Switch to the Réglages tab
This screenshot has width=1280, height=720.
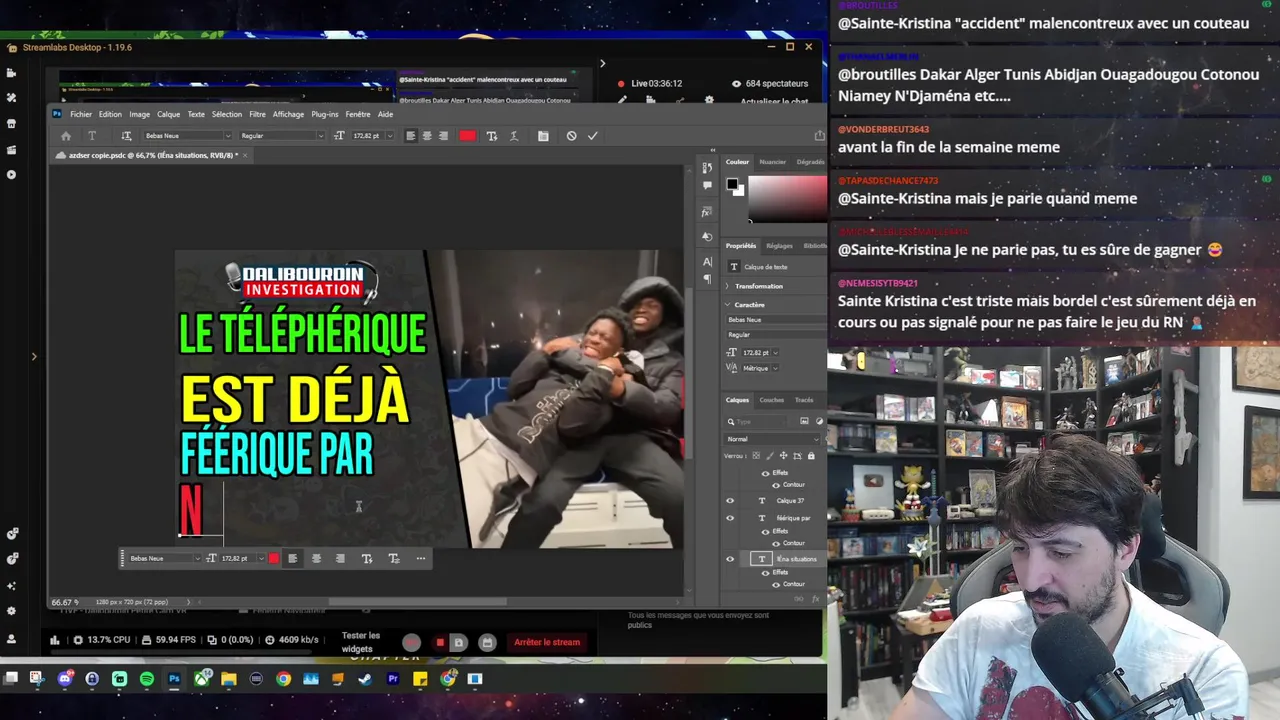coord(779,246)
